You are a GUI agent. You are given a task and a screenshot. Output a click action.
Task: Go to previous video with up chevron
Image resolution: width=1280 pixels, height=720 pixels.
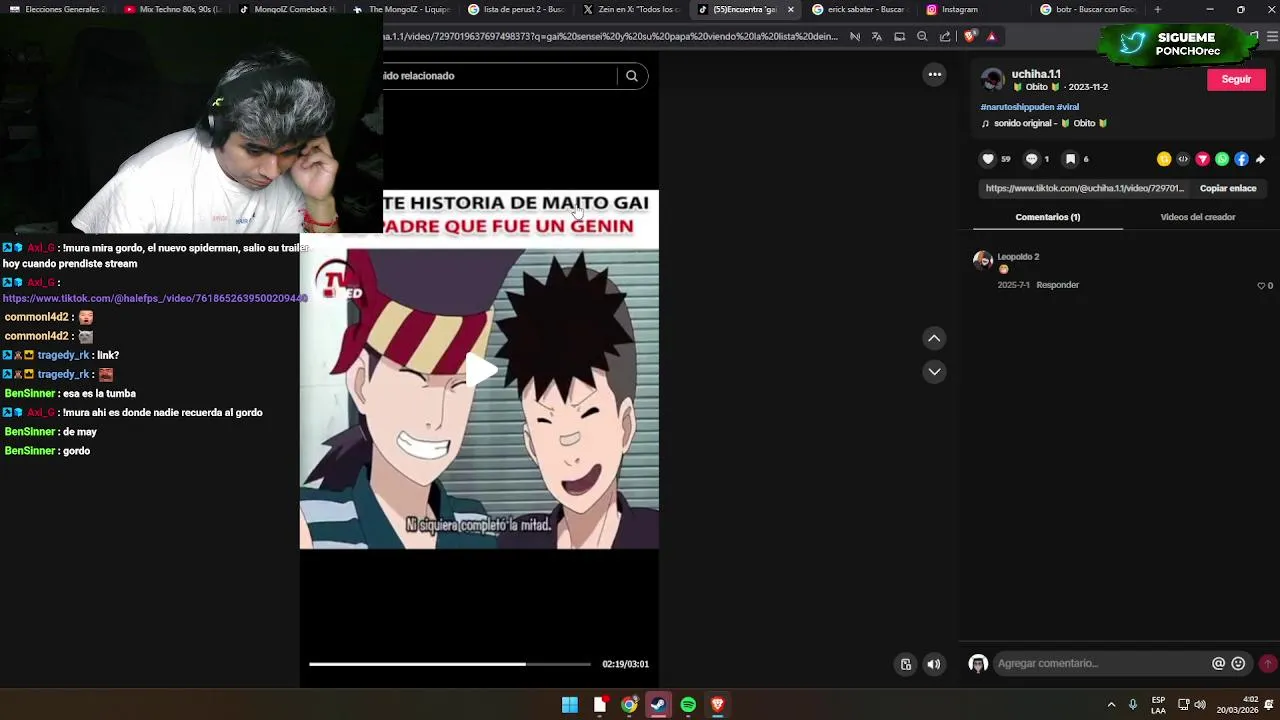(934, 338)
